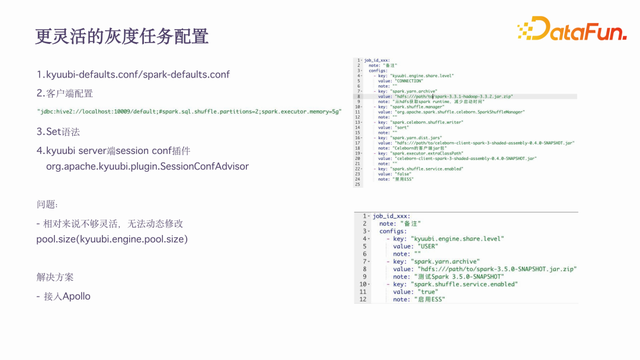The height and width of the screenshot is (360, 640).
Task: Click the 接入Apollo bullet
Action: [x=63, y=296]
